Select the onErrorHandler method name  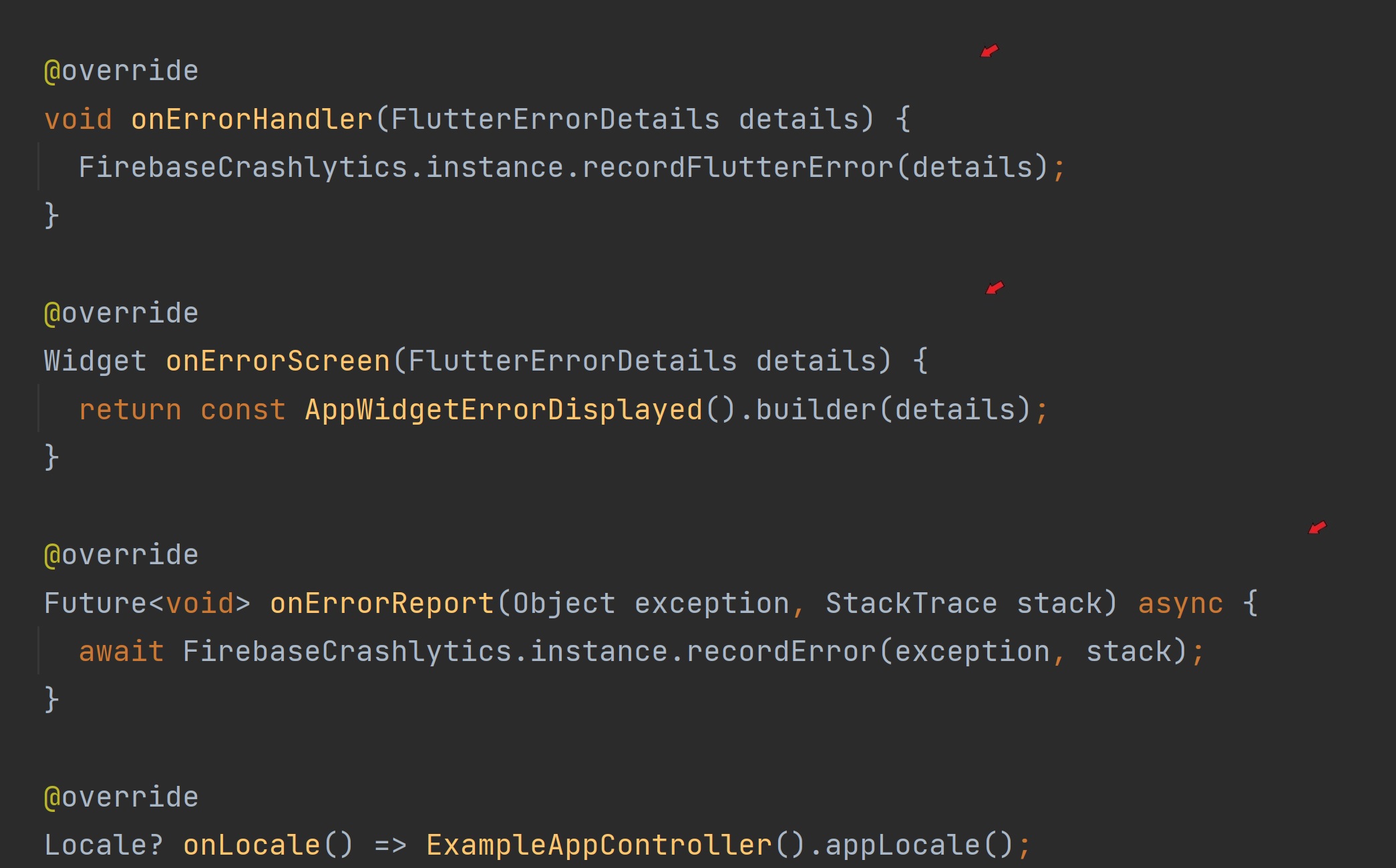coord(252,119)
